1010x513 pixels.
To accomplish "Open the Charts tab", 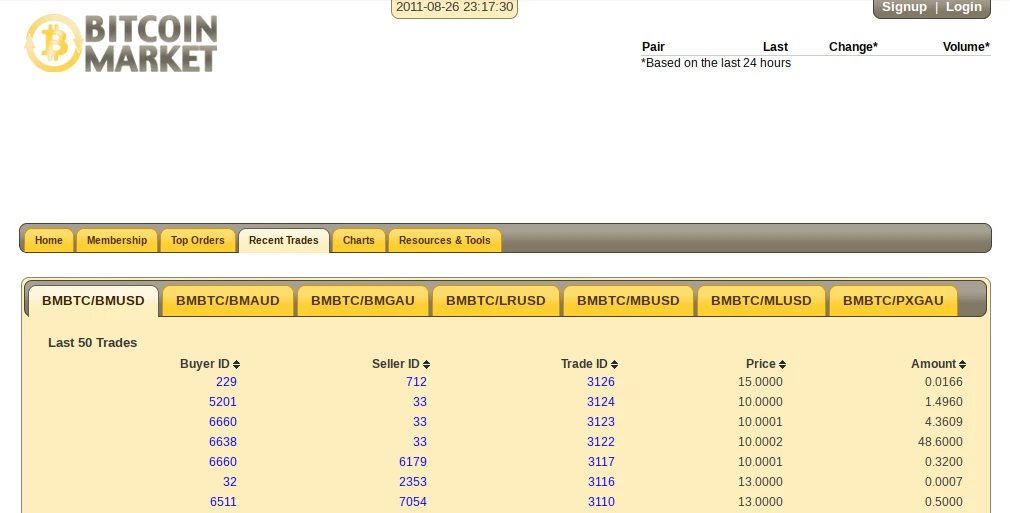I will click(x=359, y=240).
